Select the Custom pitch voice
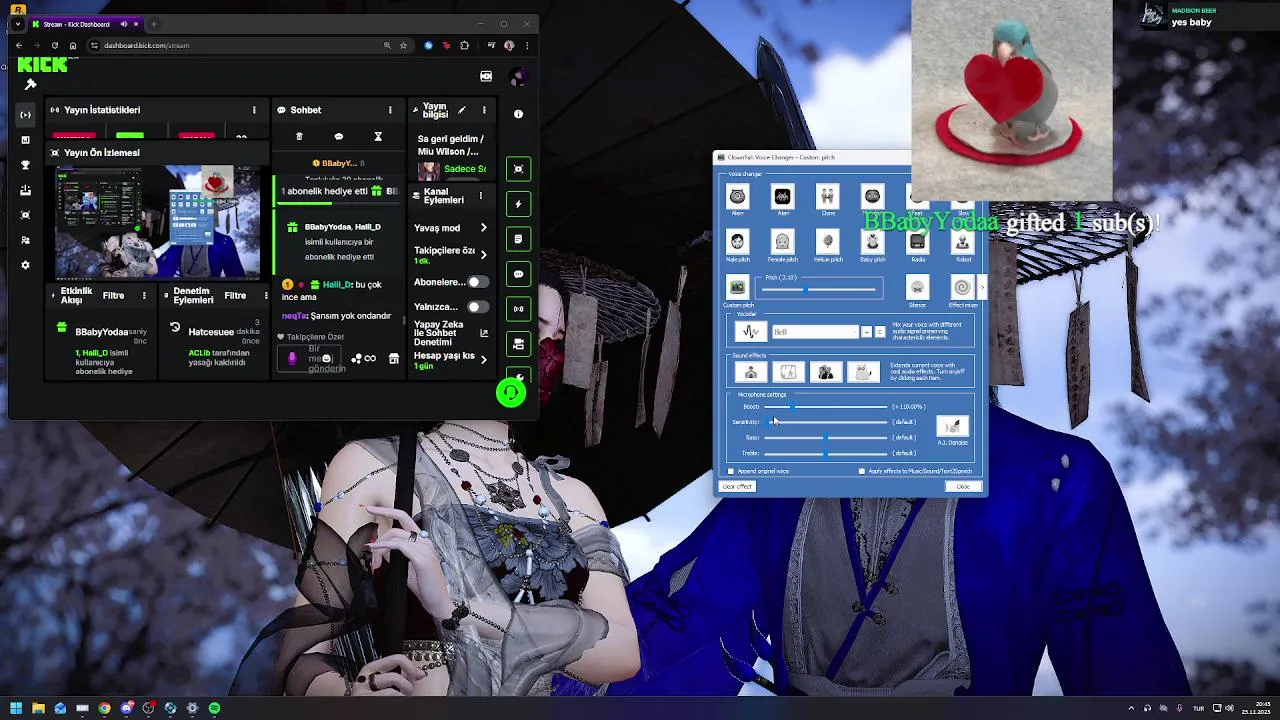Screen dimensions: 1280x720 [x=737, y=288]
